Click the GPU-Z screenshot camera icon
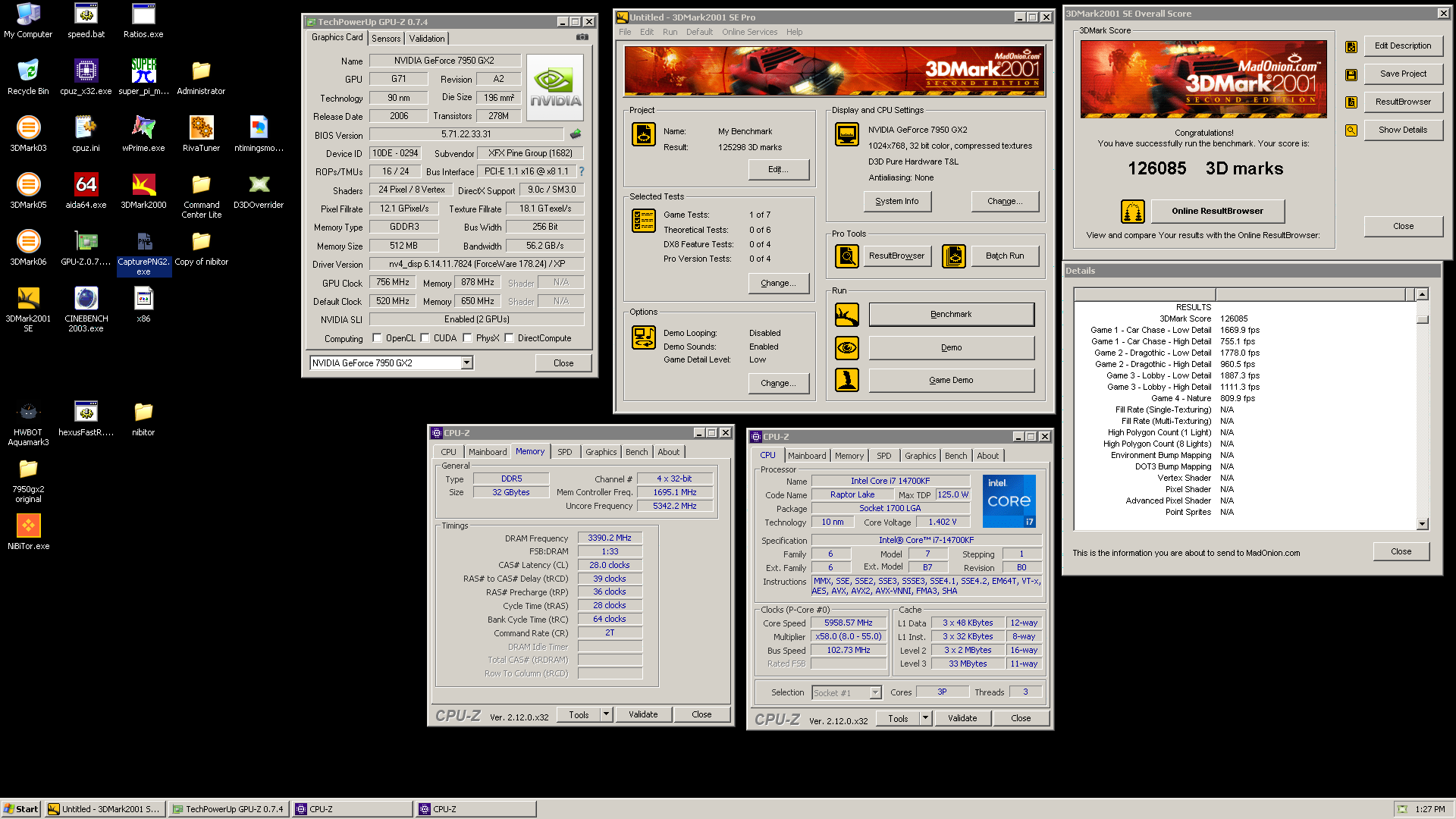Viewport: 1456px width, 819px height. coord(582,37)
